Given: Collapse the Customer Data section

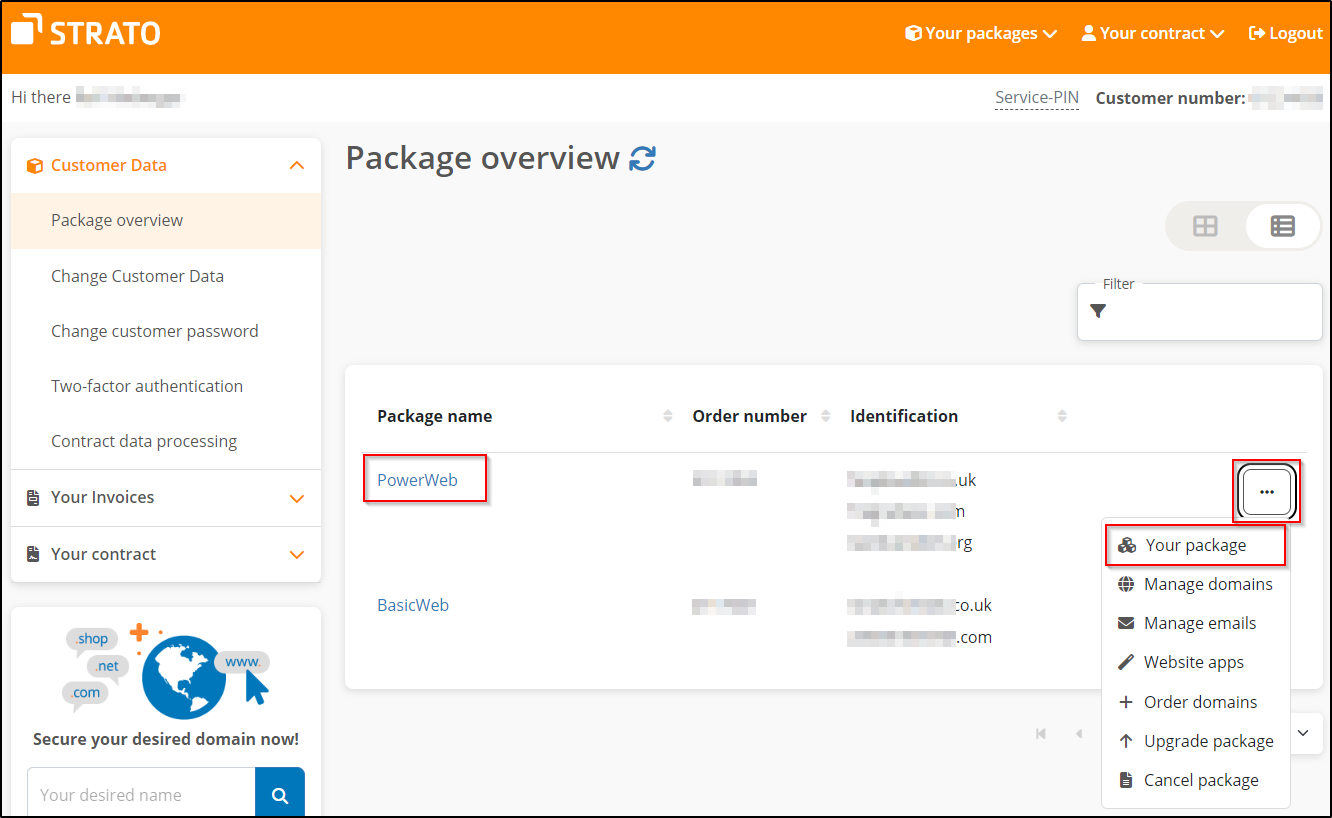Looking at the screenshot, I should point(297,165).
